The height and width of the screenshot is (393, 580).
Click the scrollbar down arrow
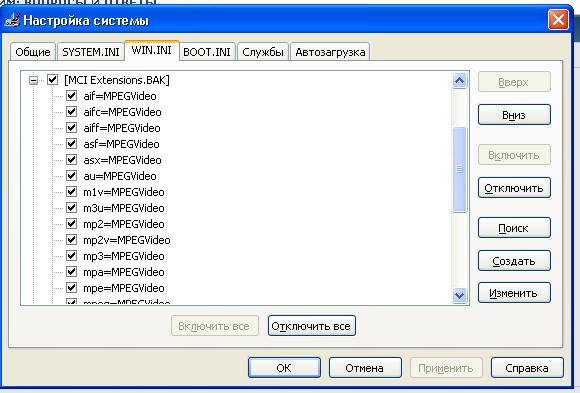459,296
